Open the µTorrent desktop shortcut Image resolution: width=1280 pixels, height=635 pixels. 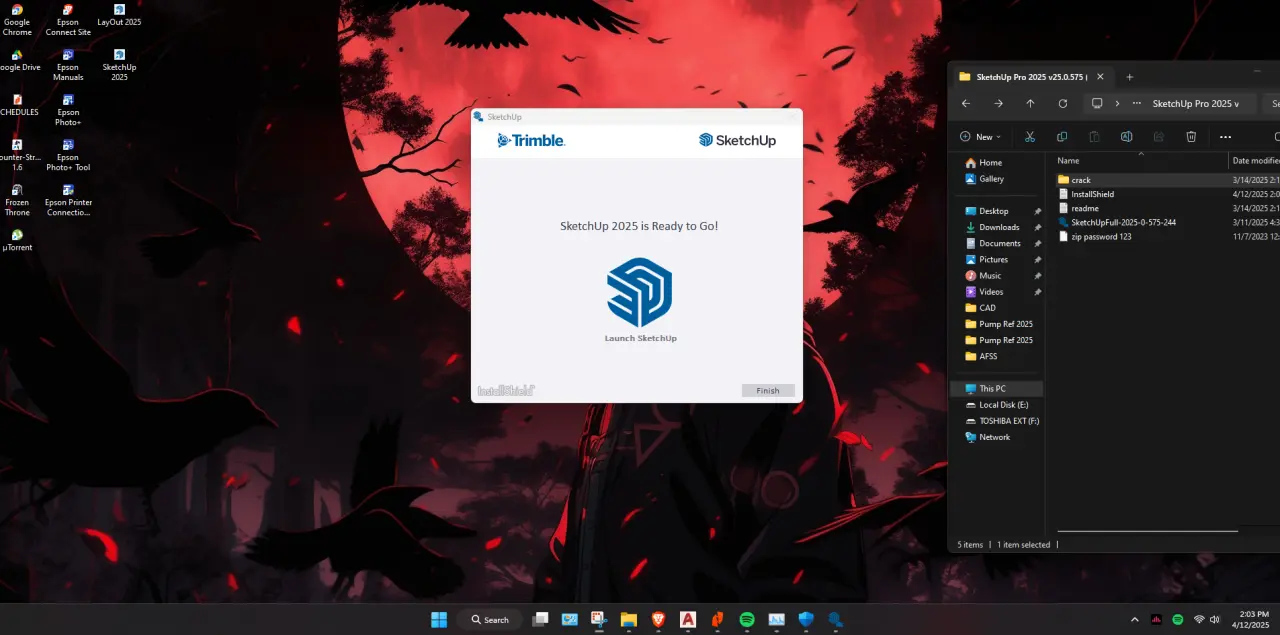click(x=17, y=240)
